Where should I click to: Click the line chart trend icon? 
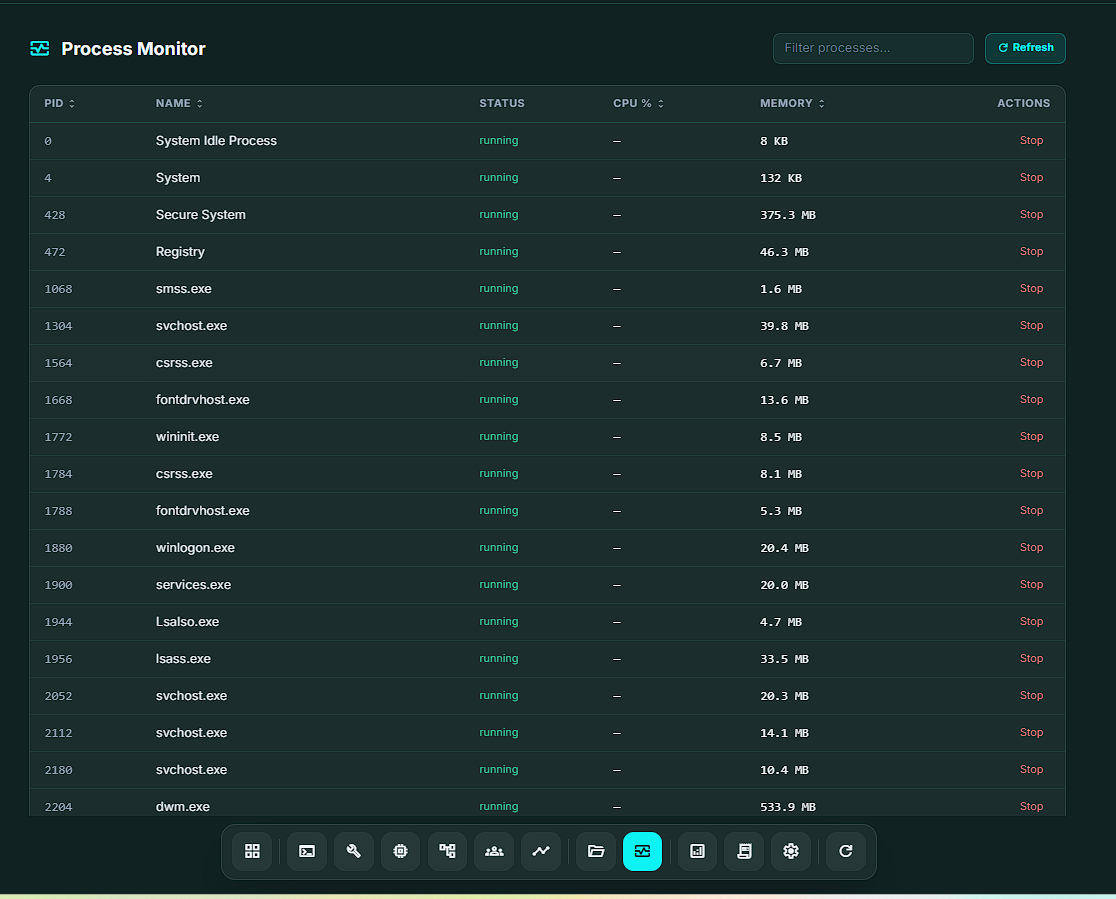pyautogui.click(x=541, y=851)
